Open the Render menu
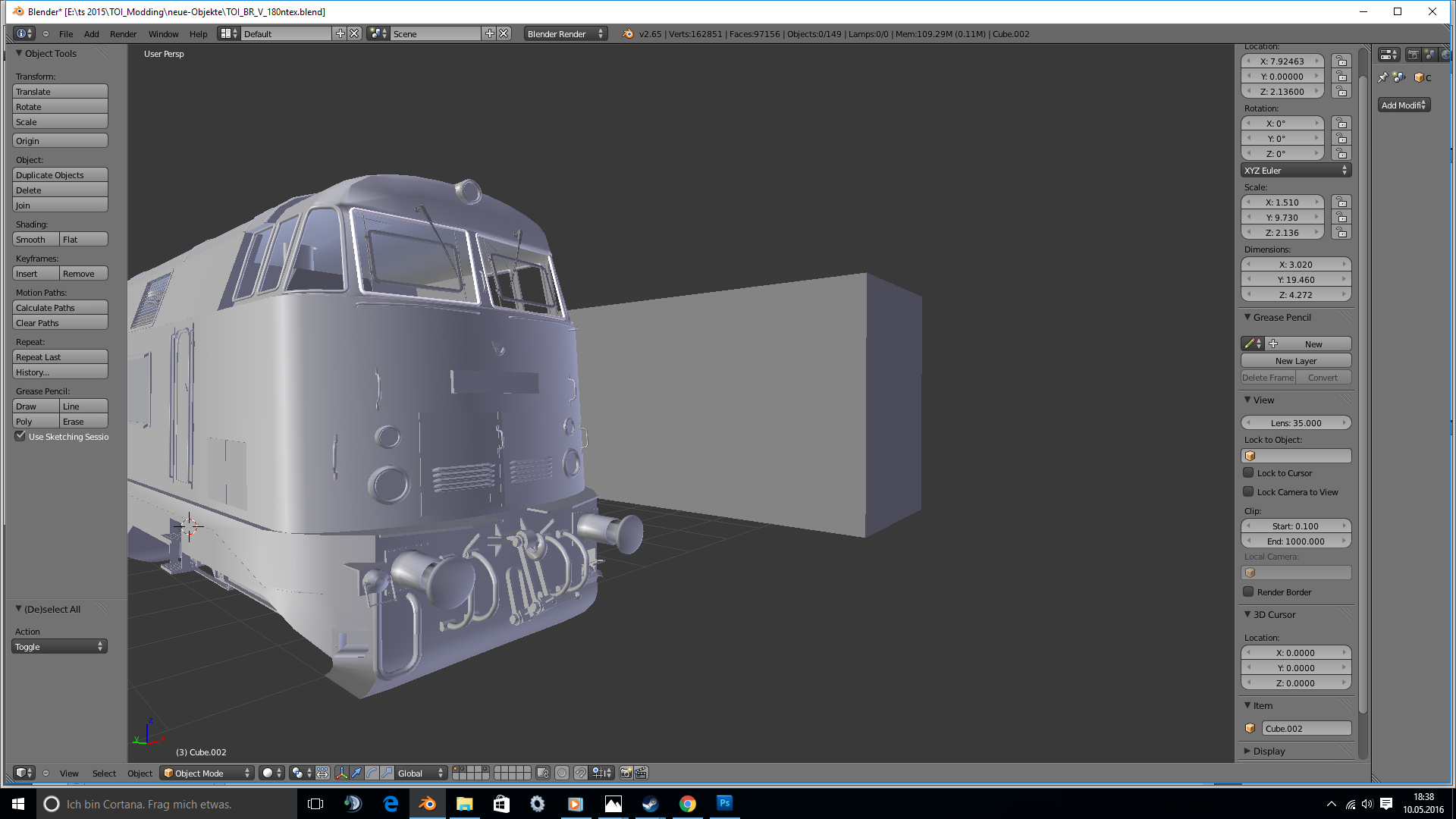 123,33
